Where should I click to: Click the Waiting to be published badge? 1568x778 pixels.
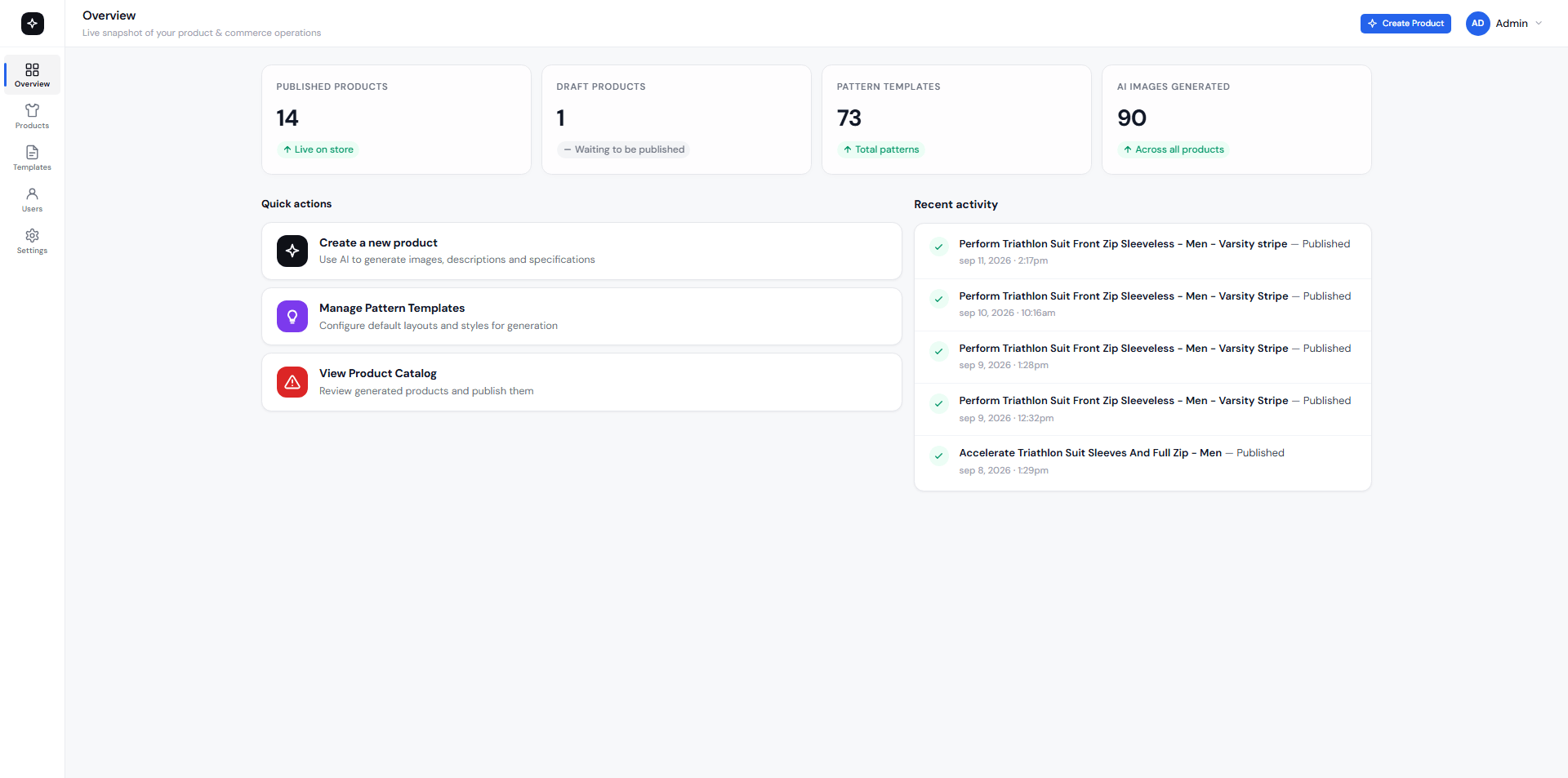click(x=624, y=149)
